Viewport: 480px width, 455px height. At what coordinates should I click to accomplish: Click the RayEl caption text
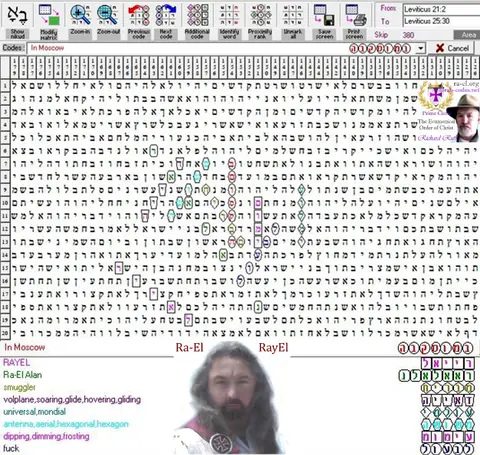tap(273, 348)
